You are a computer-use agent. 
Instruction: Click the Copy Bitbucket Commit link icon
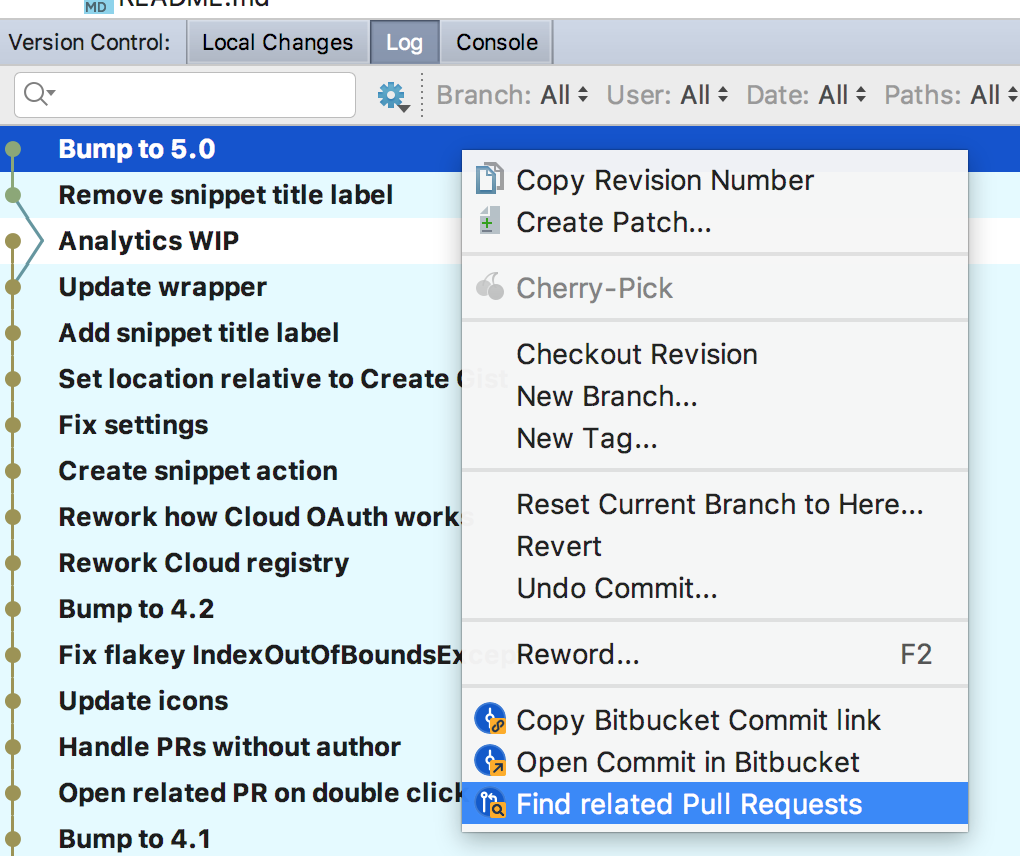pyautogui.click(x=489, y=719)
